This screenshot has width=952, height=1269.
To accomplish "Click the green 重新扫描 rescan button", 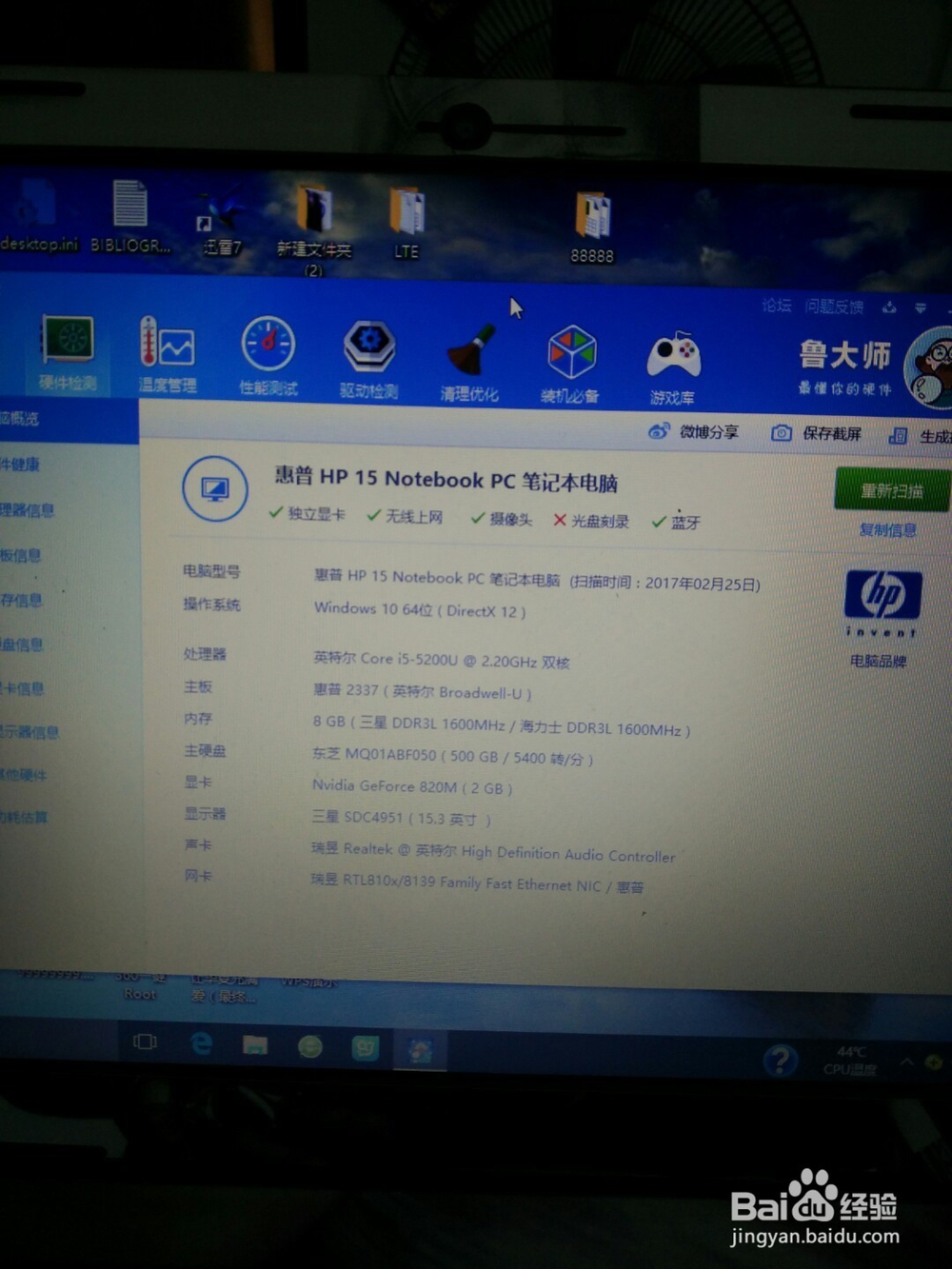I will [892, 490].
